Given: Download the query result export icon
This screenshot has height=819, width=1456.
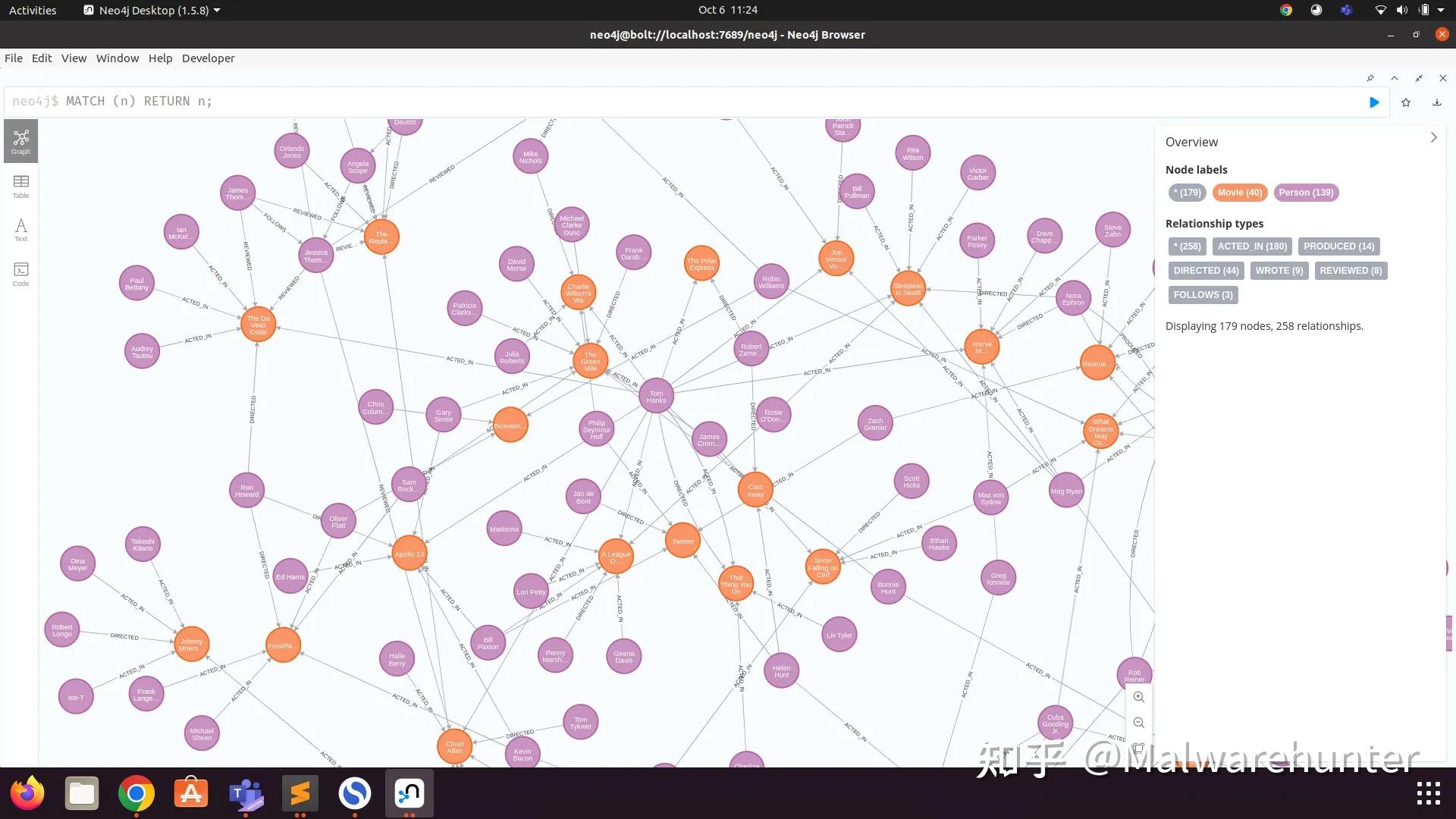Looking at the screenshot, I should click(x=1436, y=102).
